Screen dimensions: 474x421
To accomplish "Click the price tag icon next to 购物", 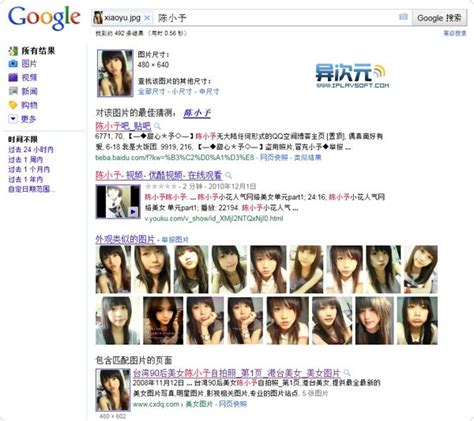I will 13,105.
